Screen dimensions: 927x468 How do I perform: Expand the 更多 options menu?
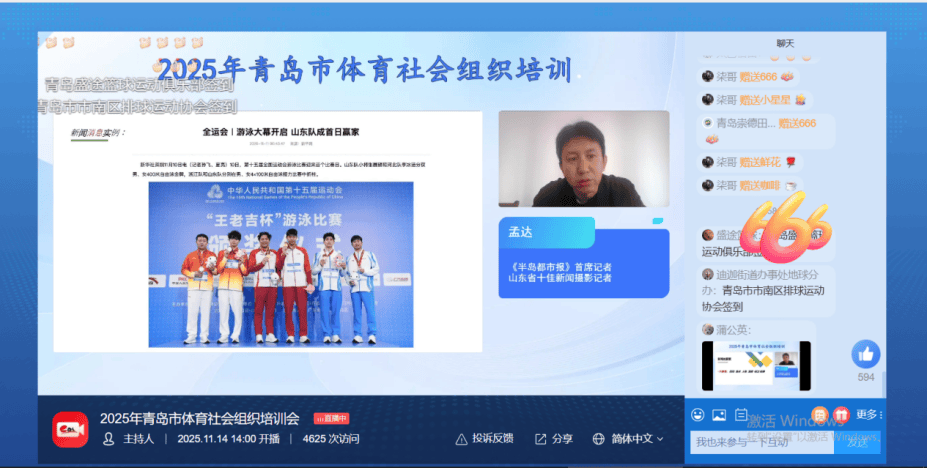[869, 414]
